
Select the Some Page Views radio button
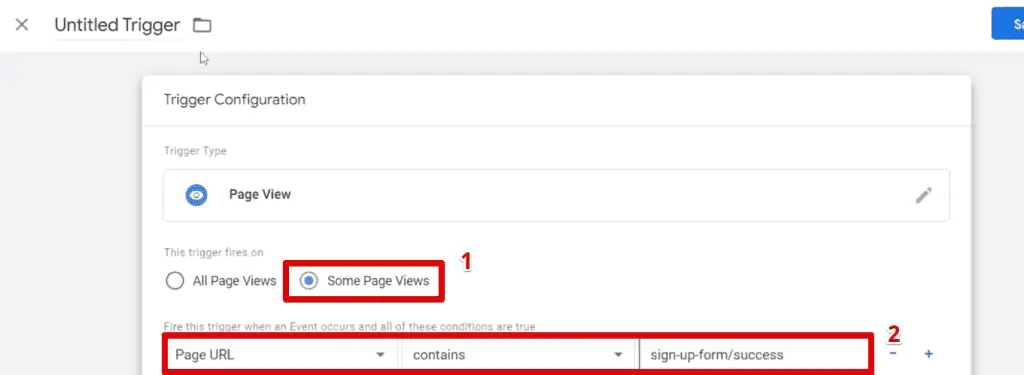pos(308,281)
